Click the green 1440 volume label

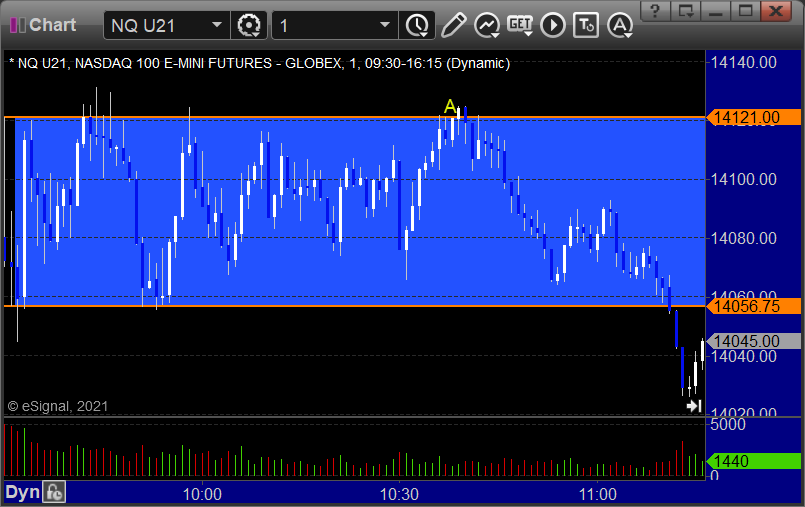[753, 461]
